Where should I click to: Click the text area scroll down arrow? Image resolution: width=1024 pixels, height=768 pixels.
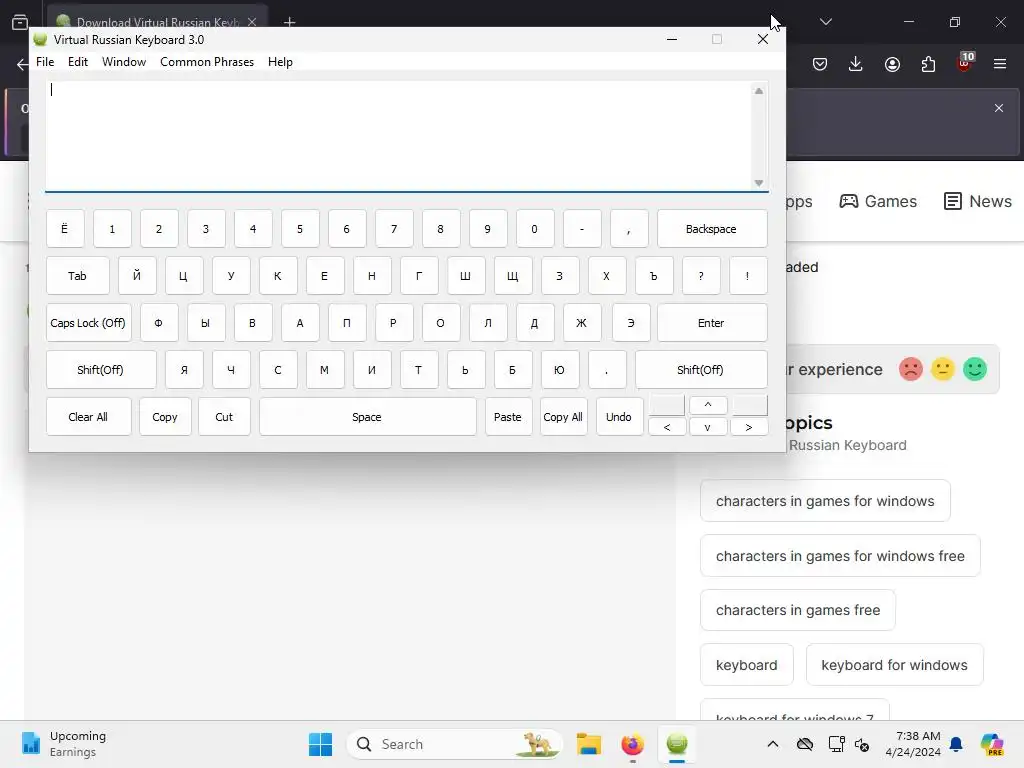tap(759, 183)
